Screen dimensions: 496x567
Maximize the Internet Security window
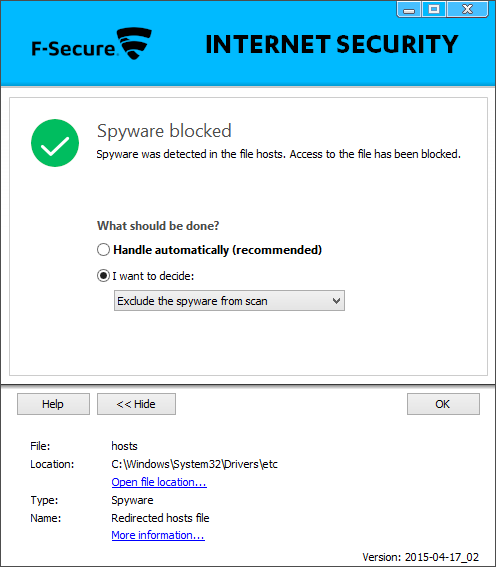pos(434,9)
